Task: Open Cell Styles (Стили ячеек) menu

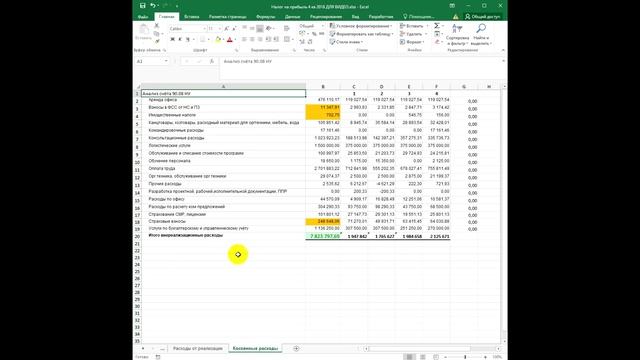Action: [x=346, y=42]
